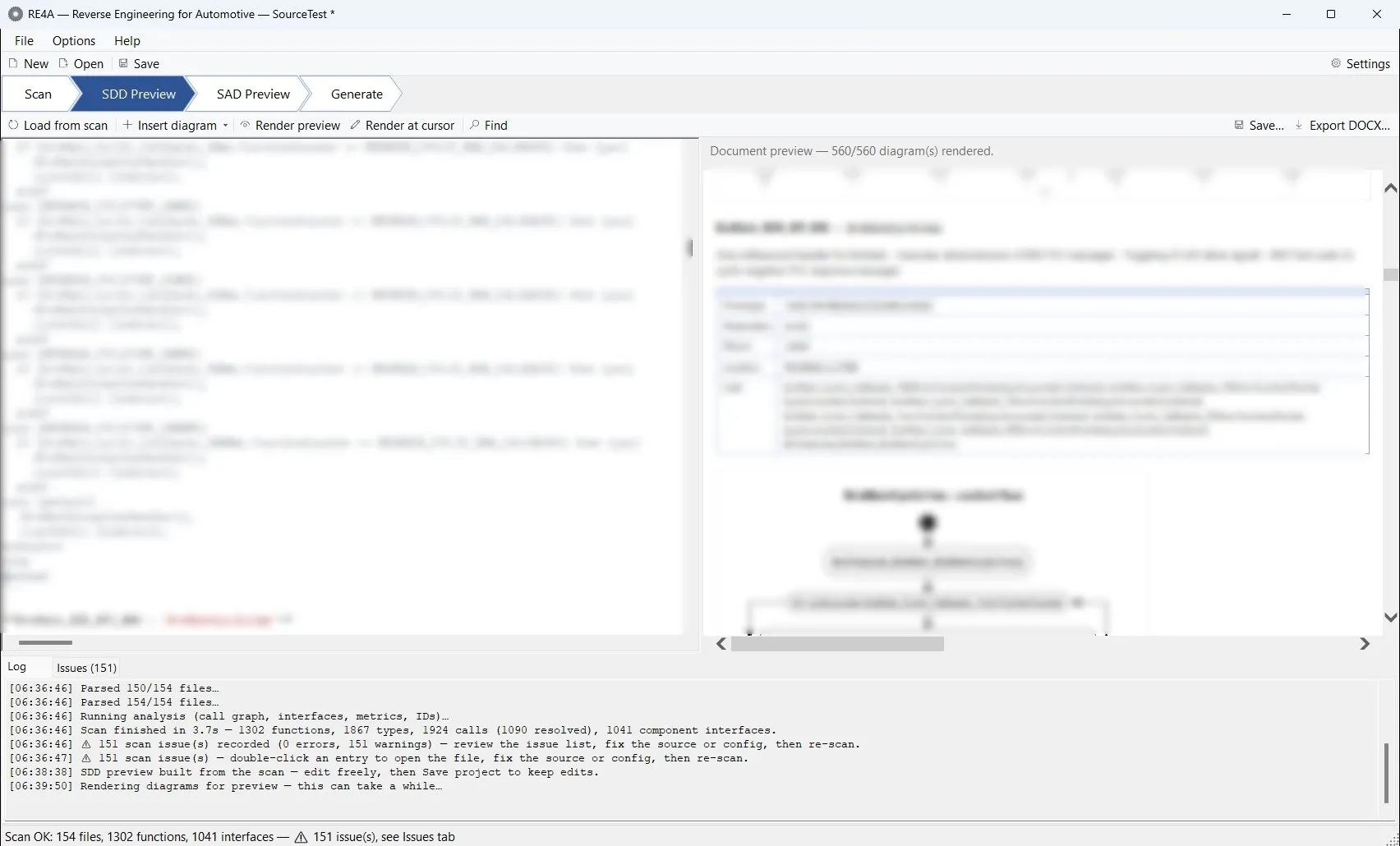The width and height of the screenshot is (1400, 846).
Task: Click the preview scroll up arrow
Action: point(1390,188)
